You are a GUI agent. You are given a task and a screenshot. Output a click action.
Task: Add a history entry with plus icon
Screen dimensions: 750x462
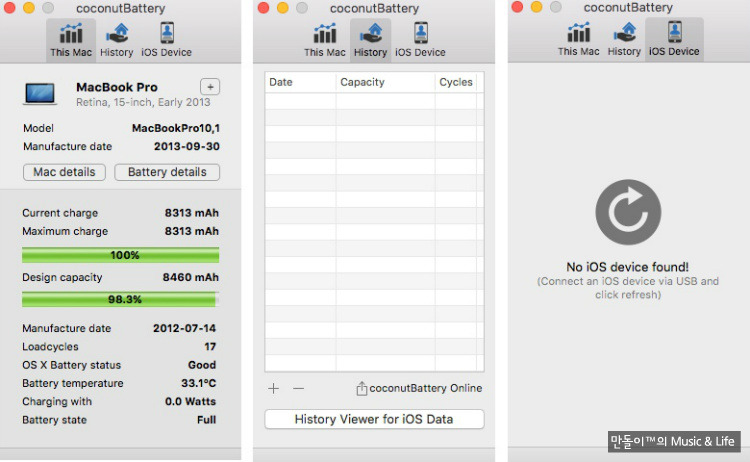[274, 388]
